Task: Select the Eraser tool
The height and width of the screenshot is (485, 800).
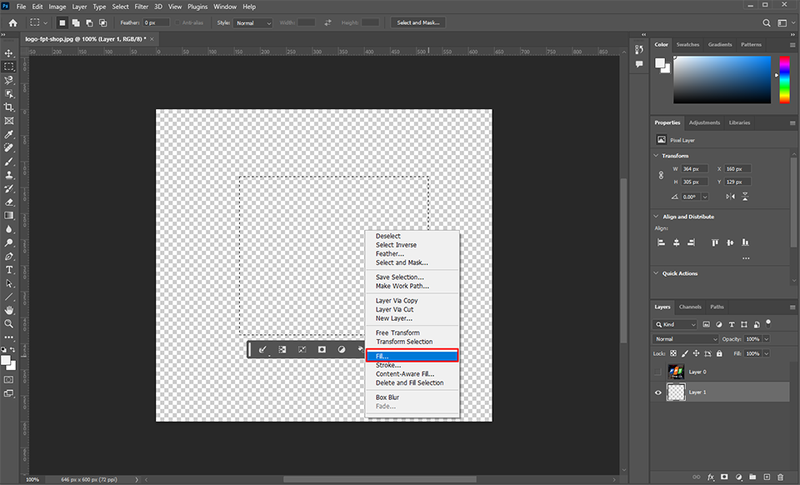Action: pos(9,202)
